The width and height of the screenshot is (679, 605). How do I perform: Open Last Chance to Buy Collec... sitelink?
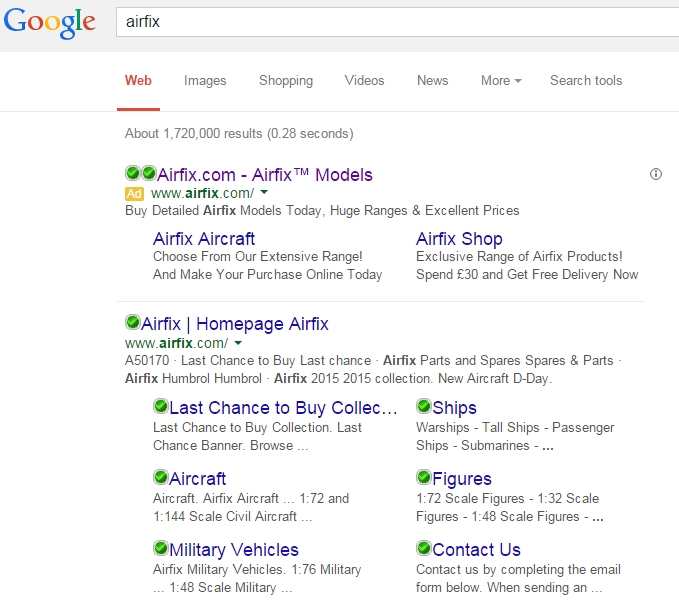coord(283,408)
